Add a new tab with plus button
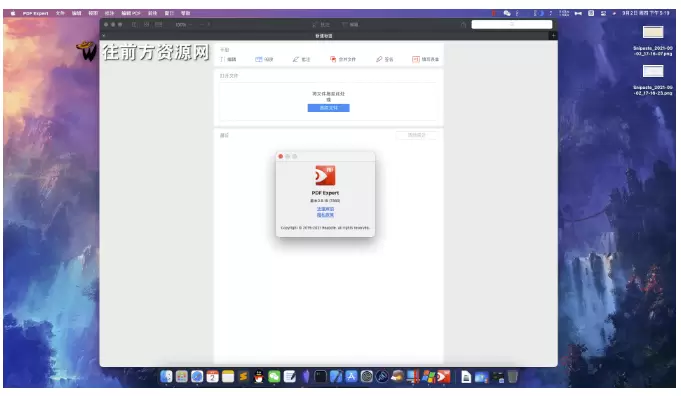Image resolution: width=681 pixels, height=396 pixels. tap(553, 36)
